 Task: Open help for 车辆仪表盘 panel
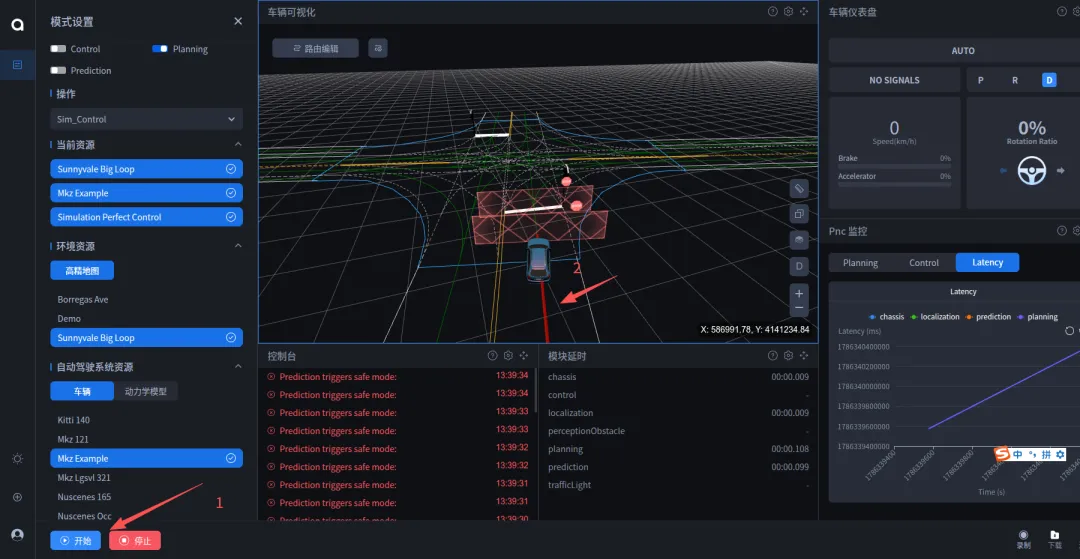coord(1062,12)
